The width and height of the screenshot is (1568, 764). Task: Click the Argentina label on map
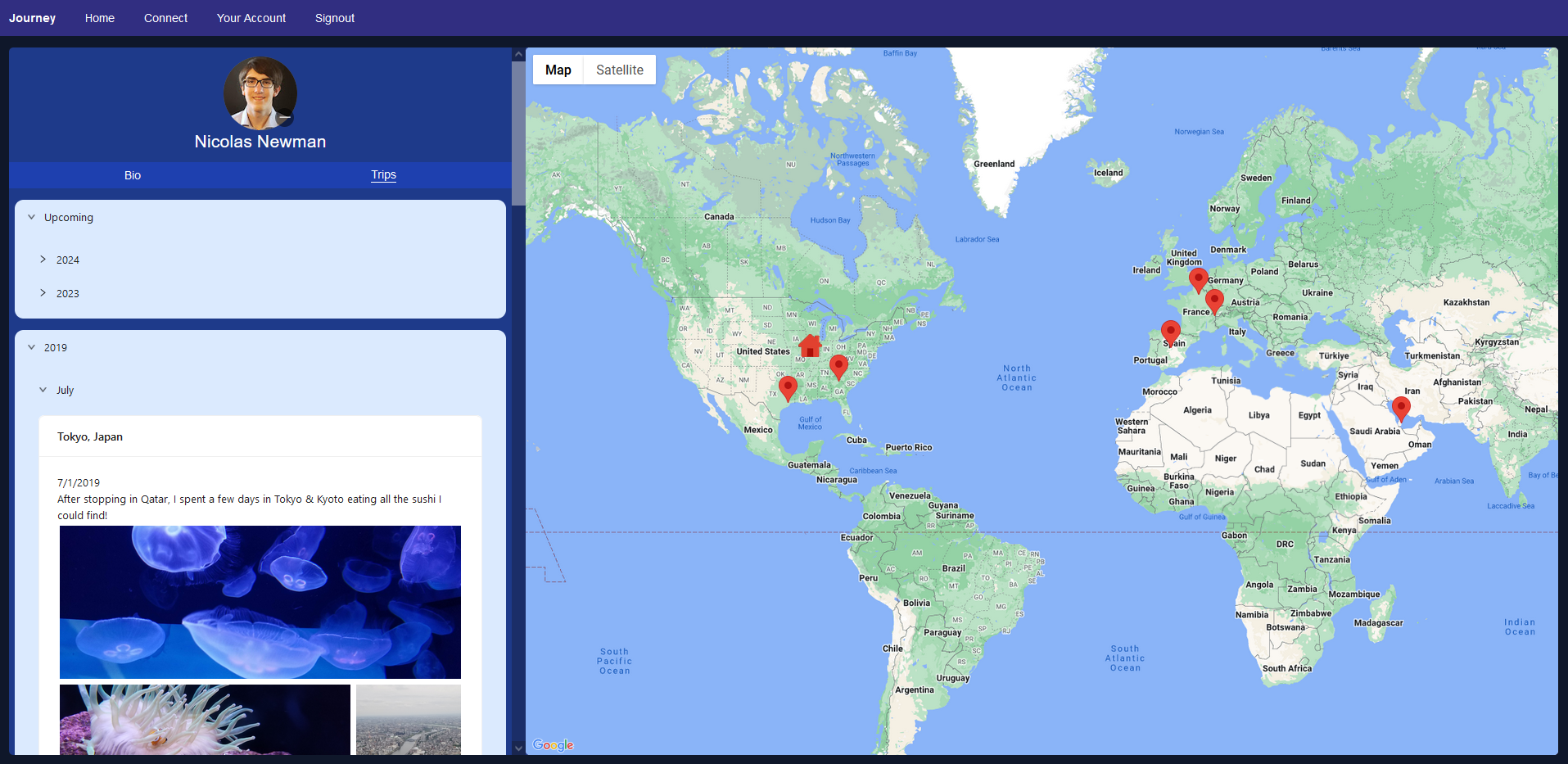click(x=915, y=689)
